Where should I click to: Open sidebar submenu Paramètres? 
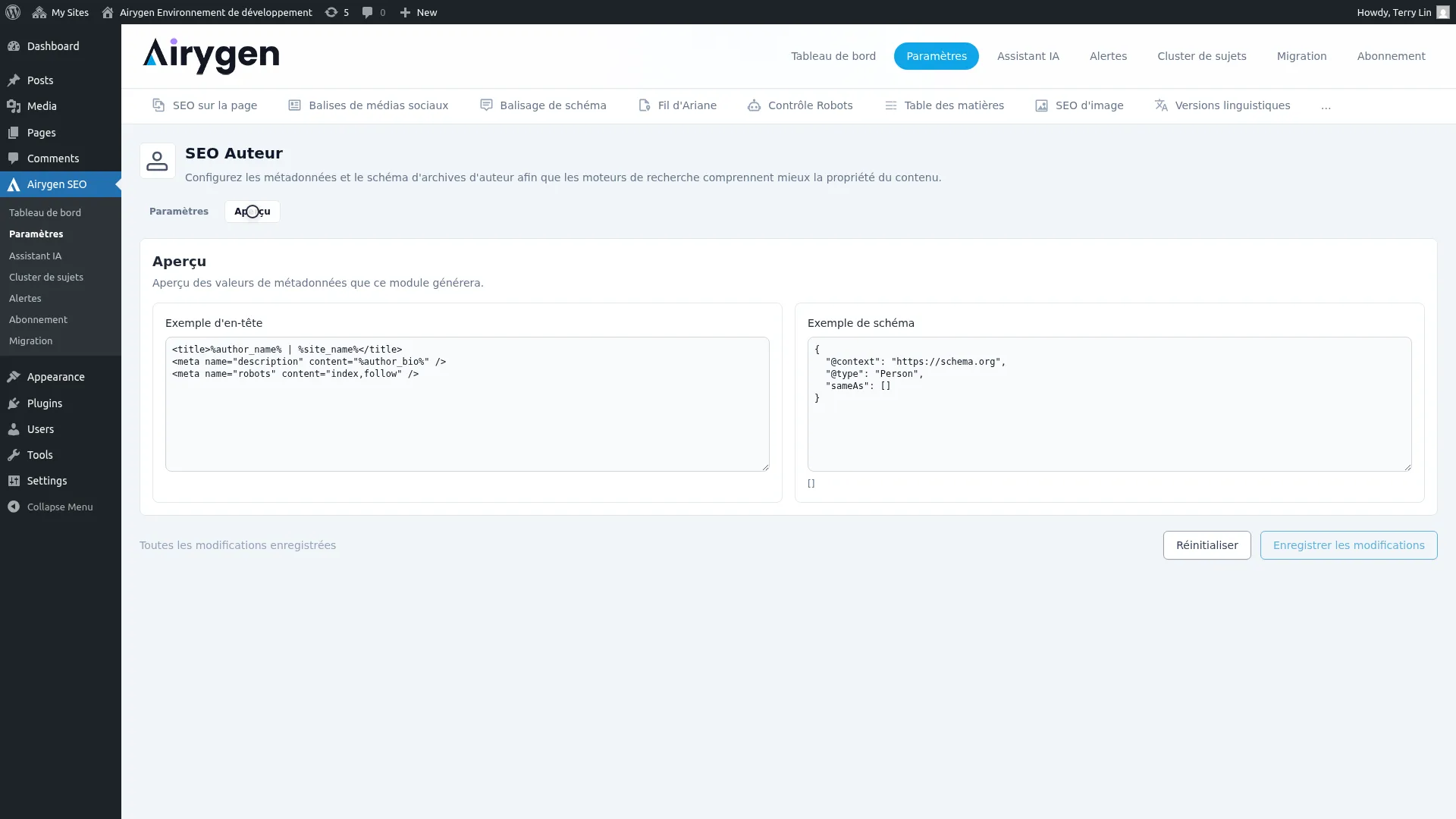tap(36, 234)
